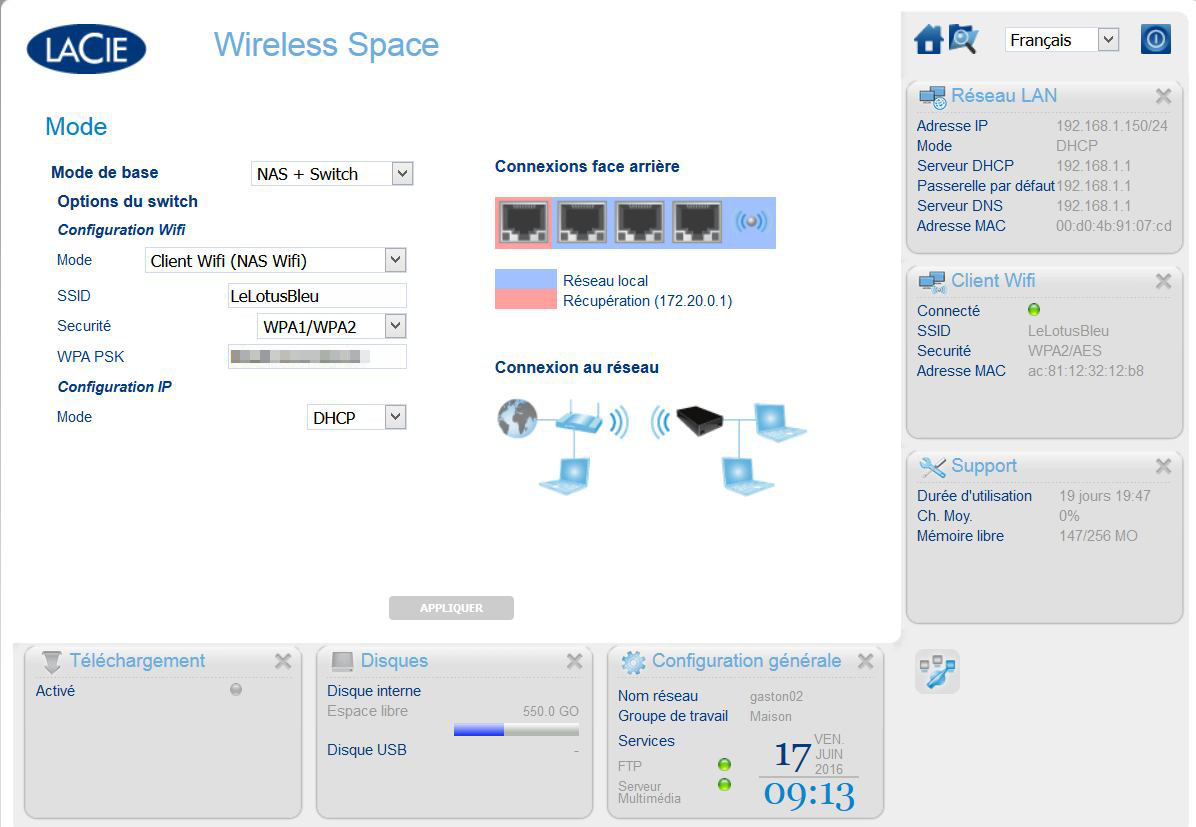Click the green FTP service indicator
The height and width of the screenshot is (827, 1196).
click(725, 764)
